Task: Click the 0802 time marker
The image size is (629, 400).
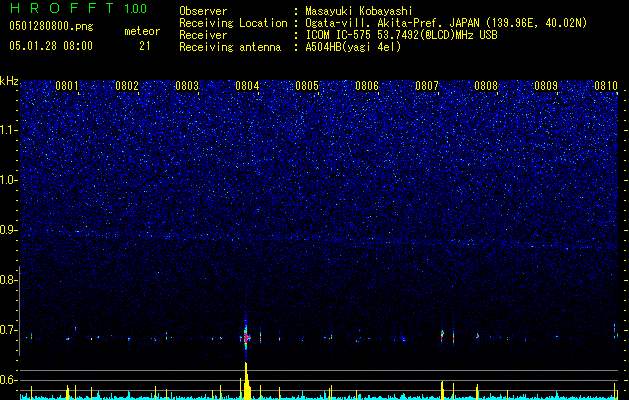Action: [x=127, y=86]
